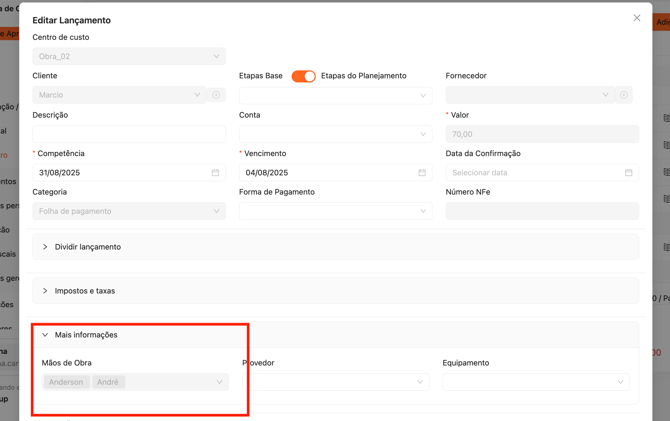The height and width of the screenshot is (421, 670).
Task: Expand the Impostos e taxas section
Action: [85, 291]
